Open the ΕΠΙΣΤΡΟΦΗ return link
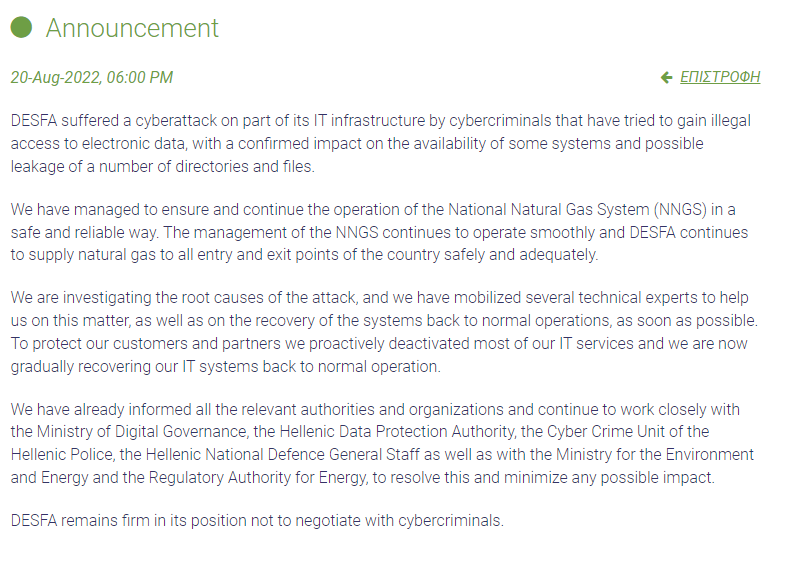Viewport: 786px width, 568px height. [720, 77]
